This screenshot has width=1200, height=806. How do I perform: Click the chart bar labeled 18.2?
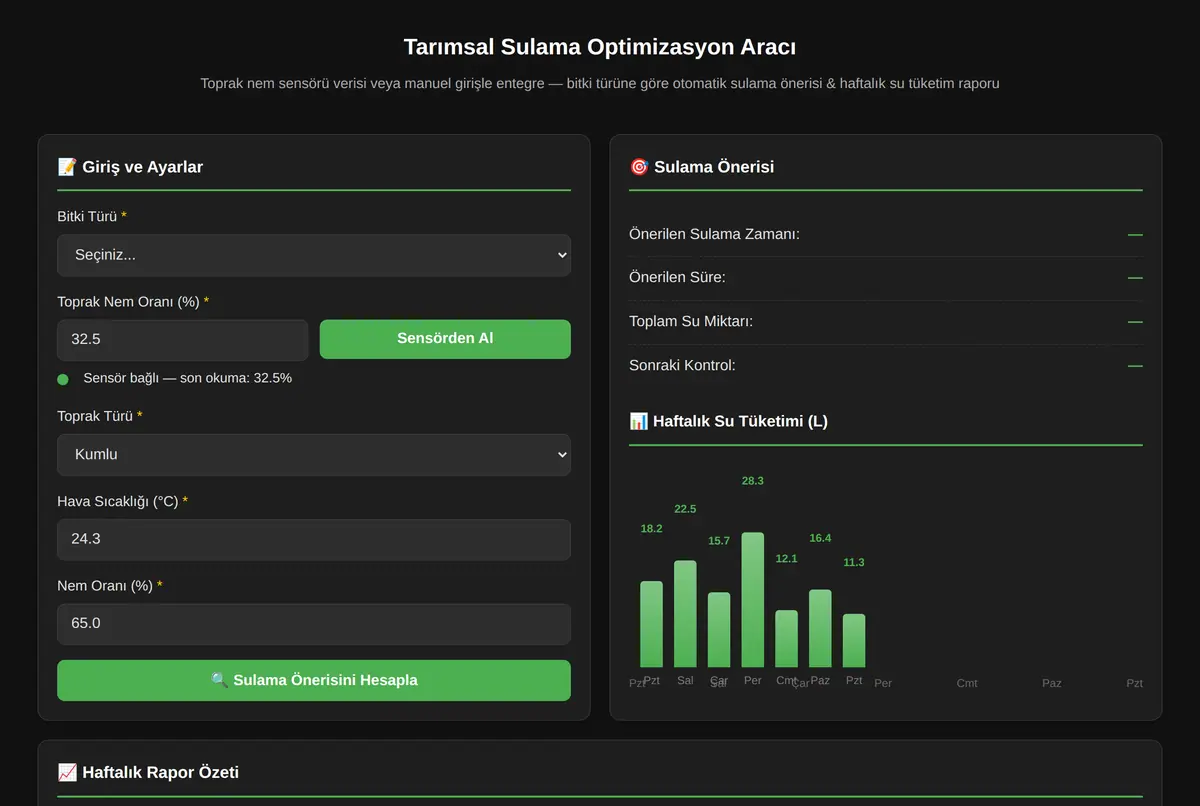(x=651, y=624)
